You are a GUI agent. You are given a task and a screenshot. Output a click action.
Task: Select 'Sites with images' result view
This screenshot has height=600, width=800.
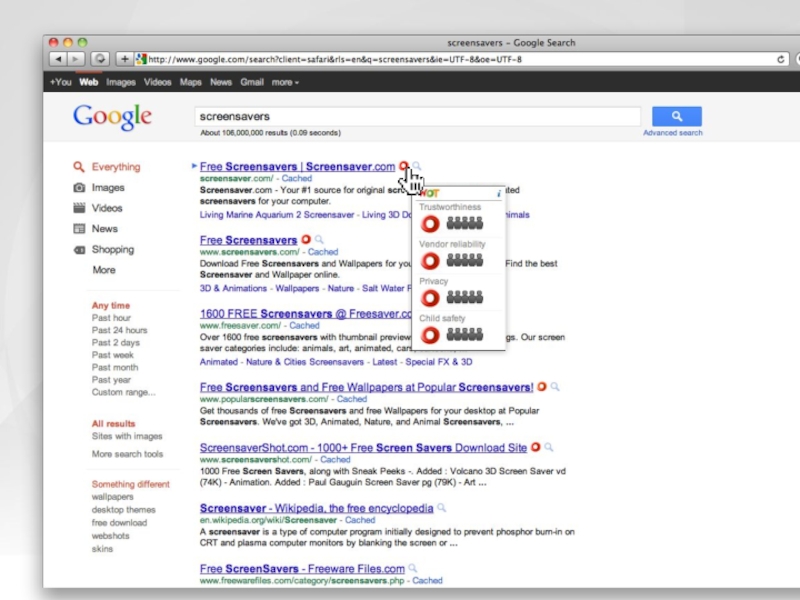(x=127, y=436)
